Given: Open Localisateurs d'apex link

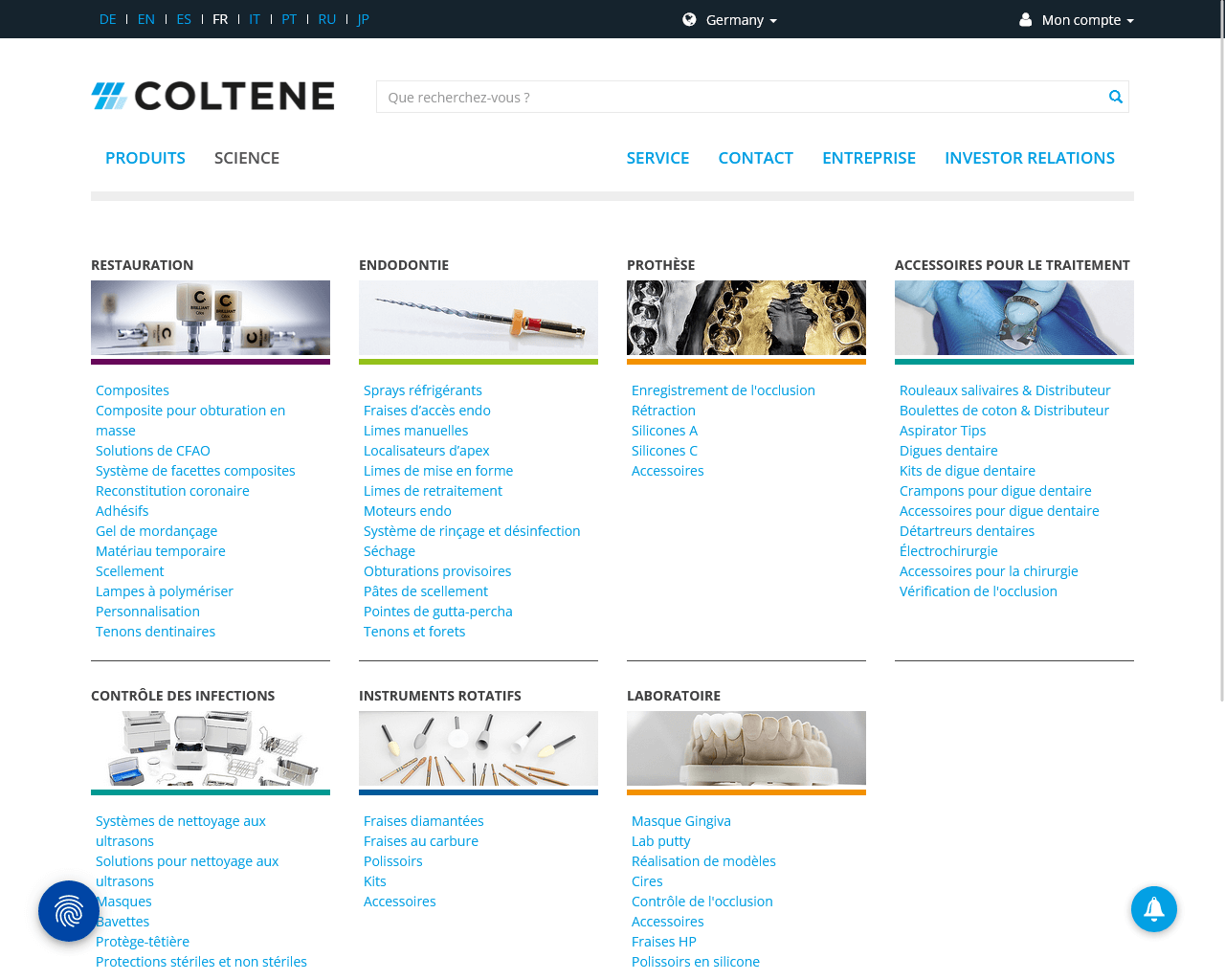Looking at the screenshot, I should [427, 451].
